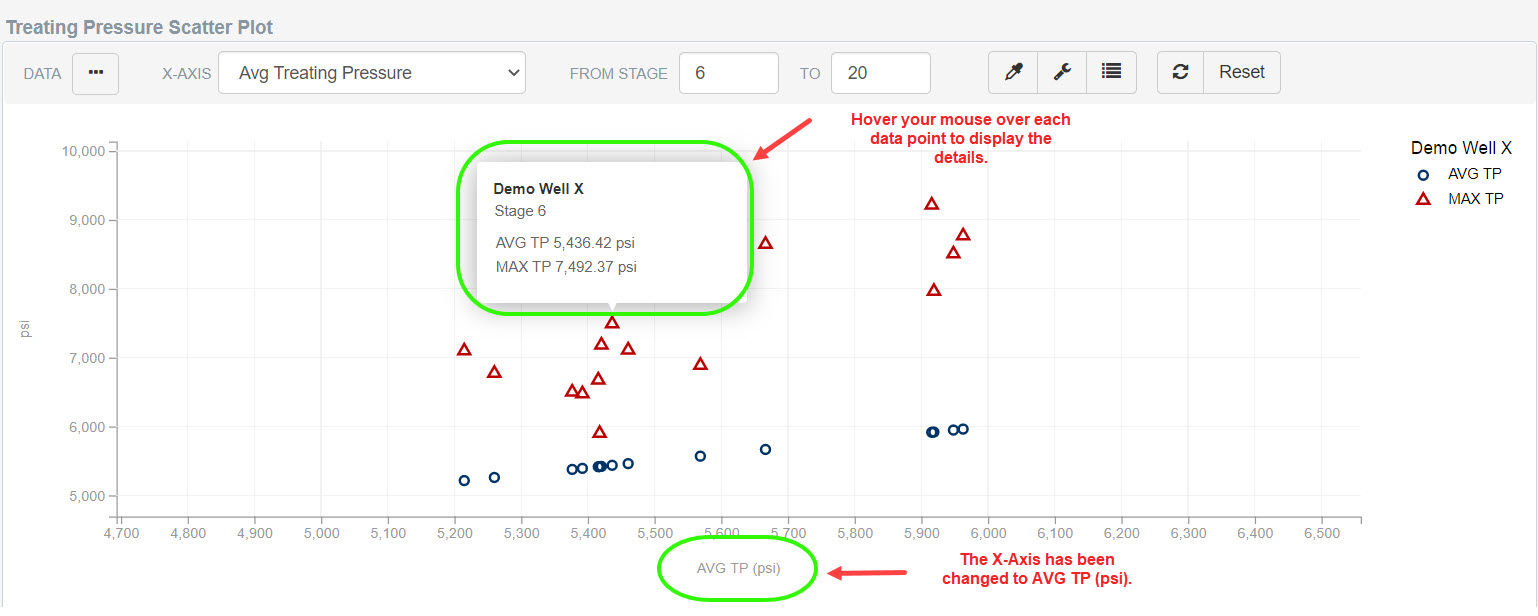Click the Treating Pressure Scatter Plot title
This screenshot has width=1538, height=616.
pos(140,28)
